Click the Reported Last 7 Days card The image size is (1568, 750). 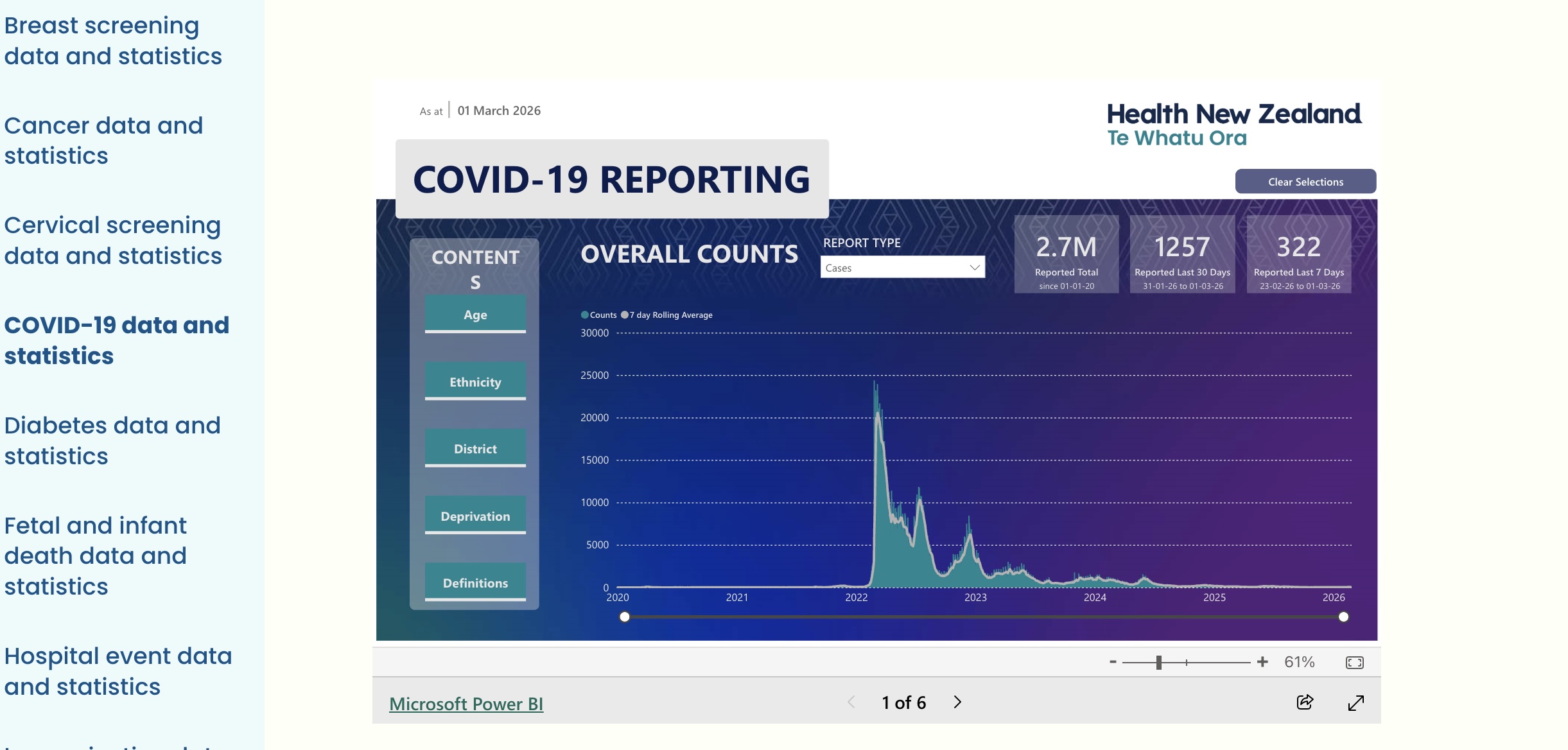[x=1298, y=254]
